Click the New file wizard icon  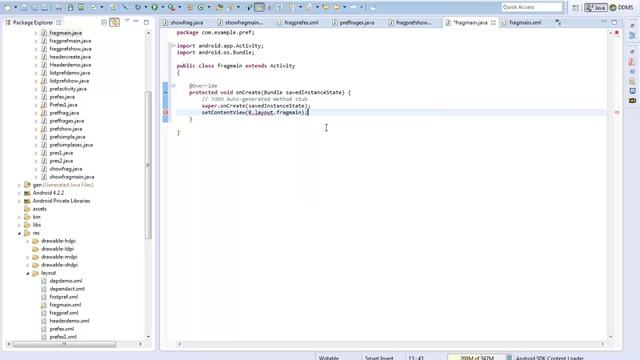coord(8,7)
